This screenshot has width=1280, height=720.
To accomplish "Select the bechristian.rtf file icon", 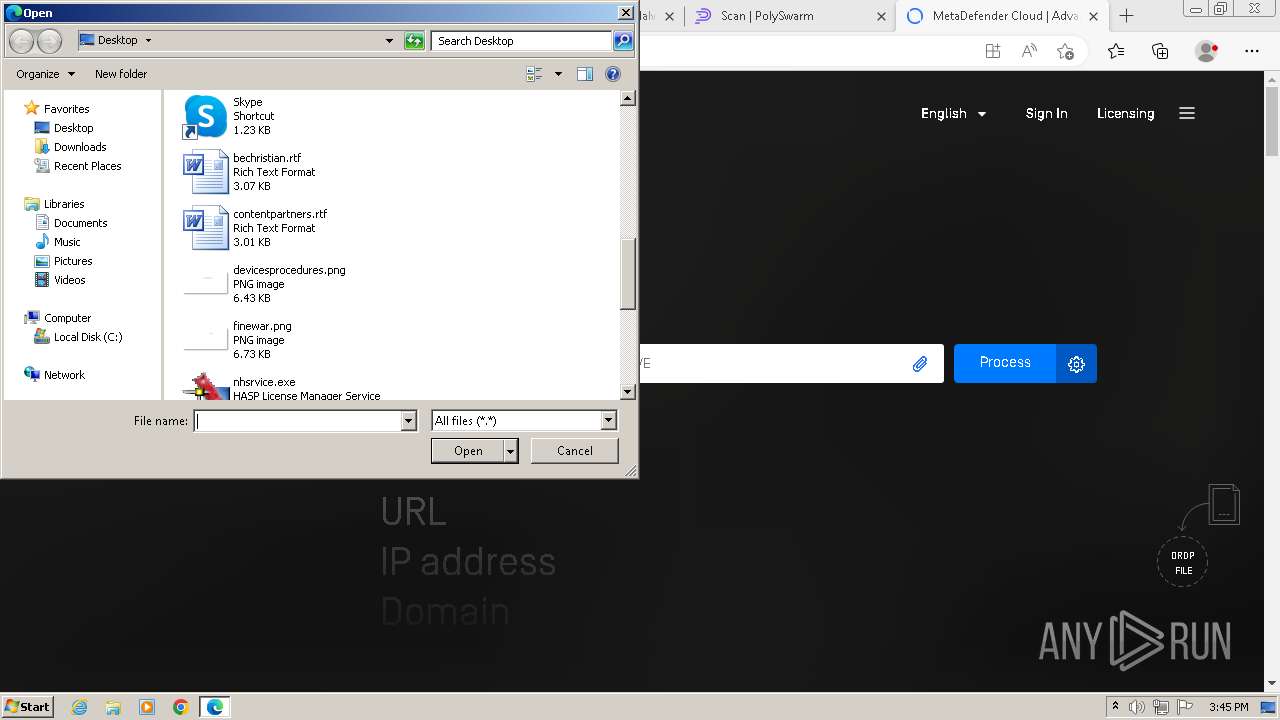I will coord(205,172).
